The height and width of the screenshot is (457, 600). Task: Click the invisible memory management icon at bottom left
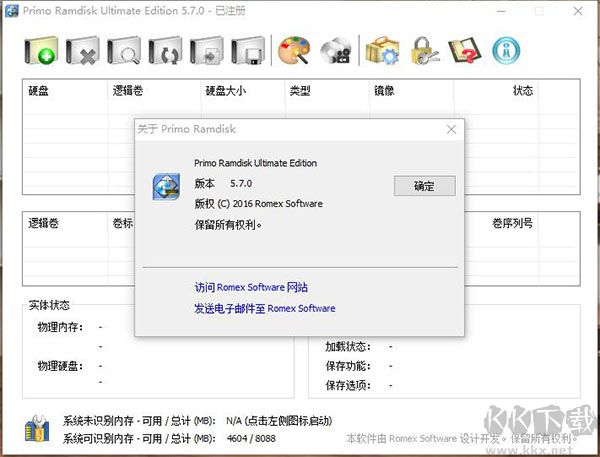pos(39,429)
